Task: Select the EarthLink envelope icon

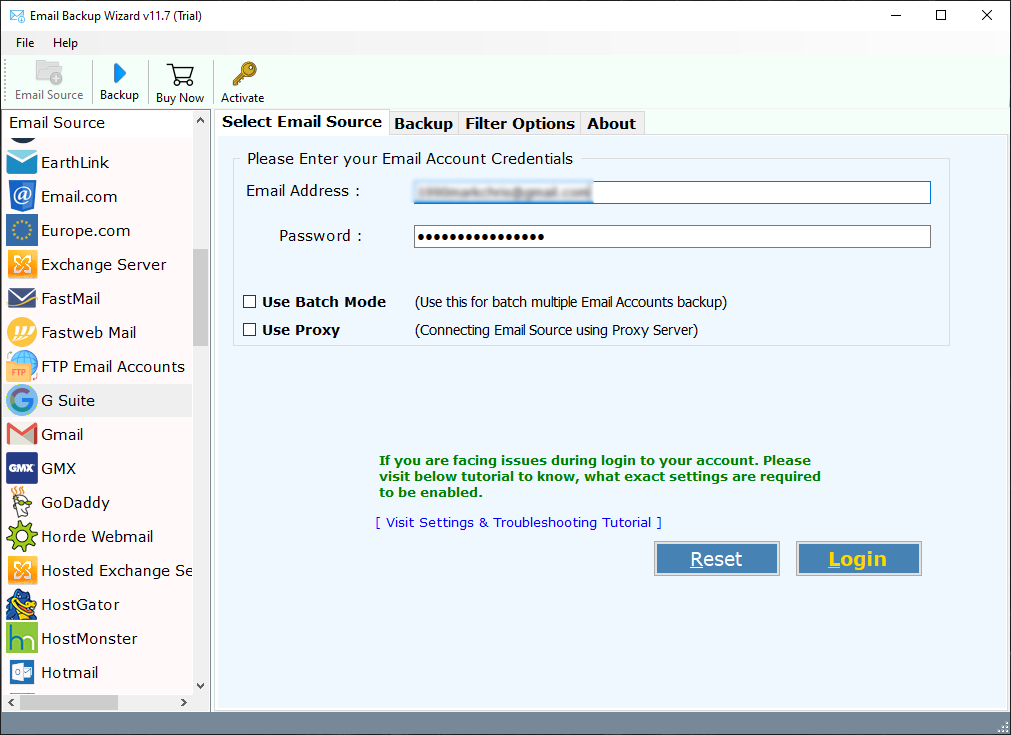Action: [x=22, y=162]
